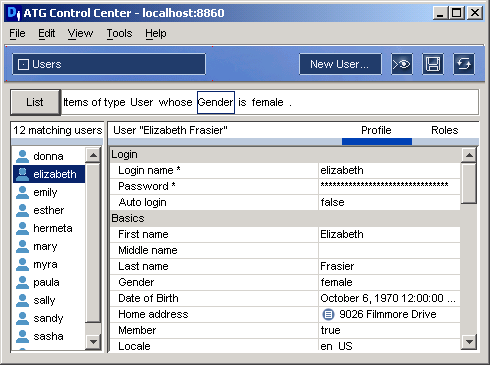Click mary's user icon

tap(22, 246)
